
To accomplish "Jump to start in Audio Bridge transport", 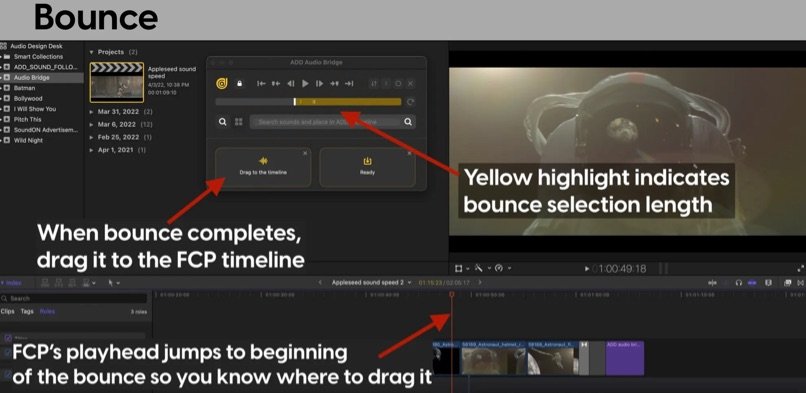I will click(x=261, y=83).
